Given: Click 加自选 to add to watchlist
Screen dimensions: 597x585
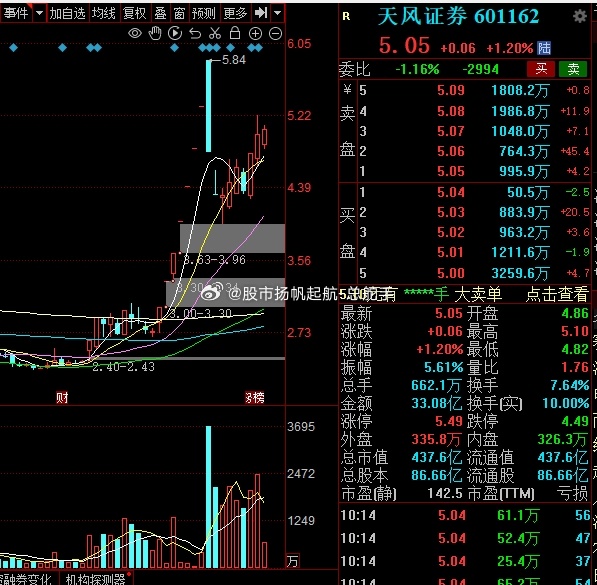Looking at the screenshot, I should [67, 13].
